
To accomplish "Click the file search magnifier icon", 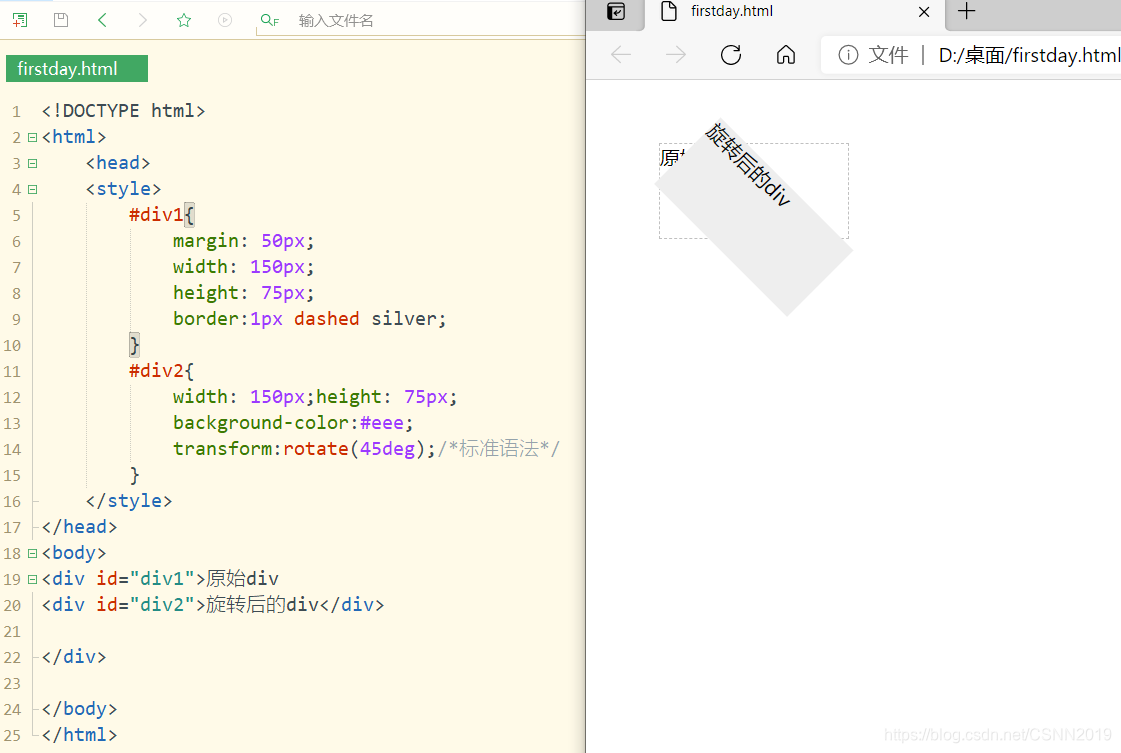I will point(270,20).
